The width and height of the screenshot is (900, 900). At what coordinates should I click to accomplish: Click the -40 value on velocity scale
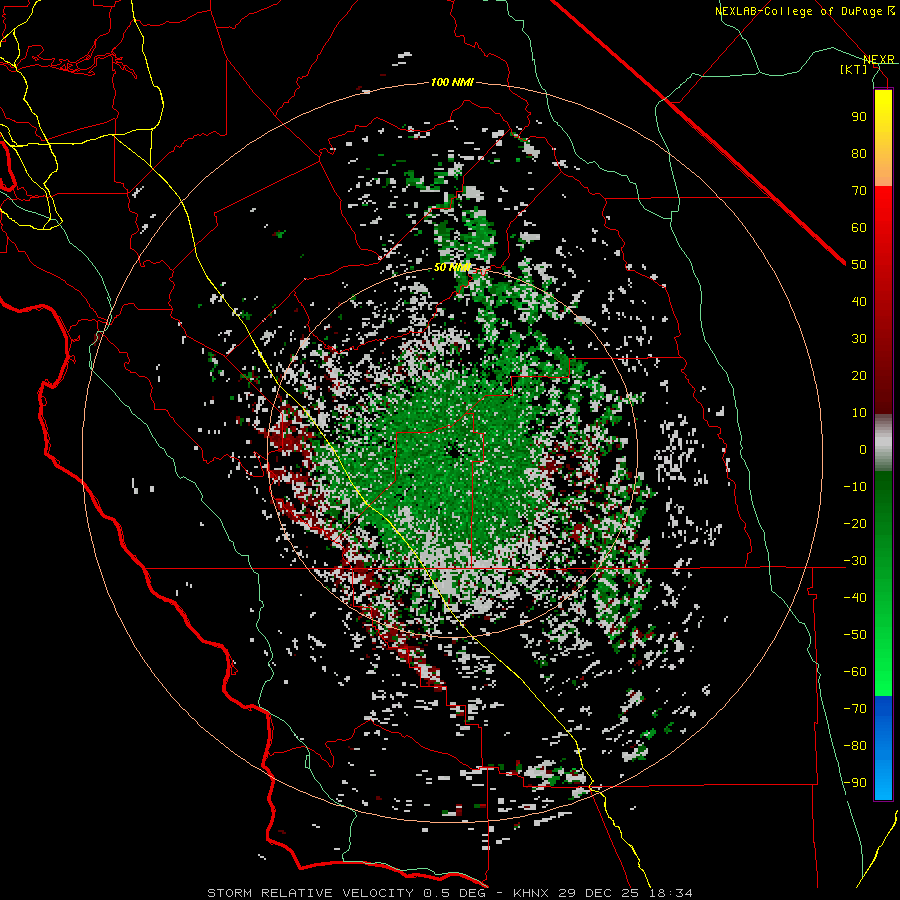point(855,598)
